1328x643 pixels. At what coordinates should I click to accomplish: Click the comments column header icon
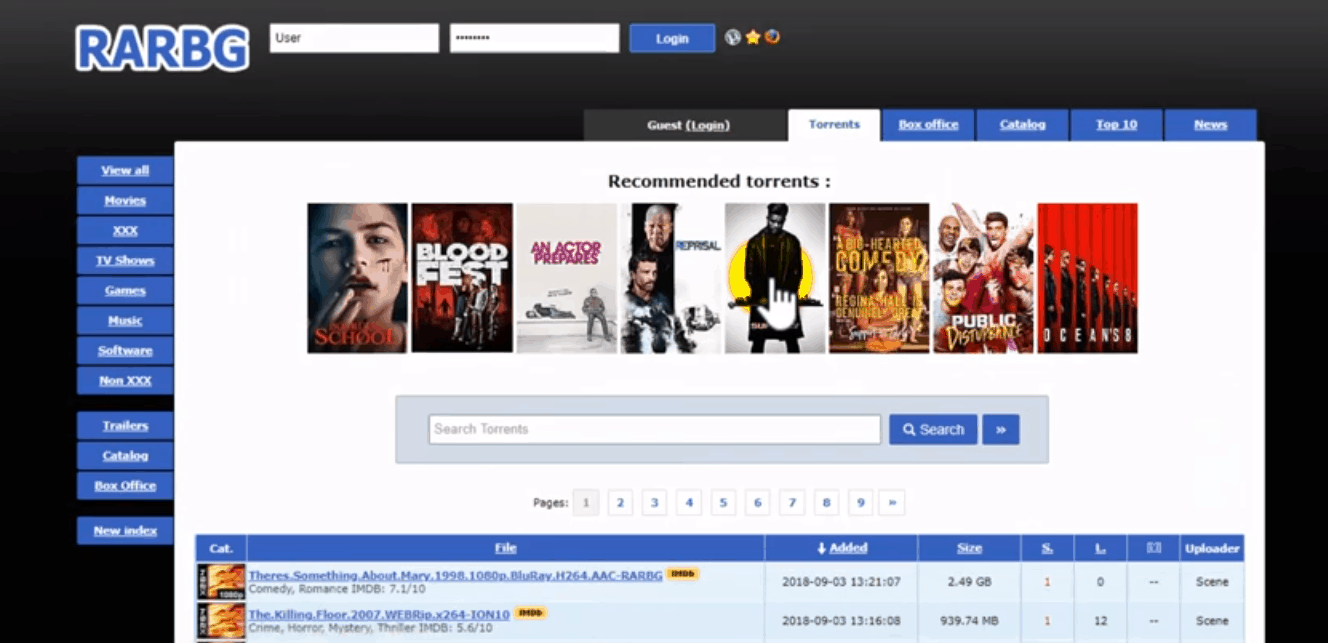[x=1153, y=548]
